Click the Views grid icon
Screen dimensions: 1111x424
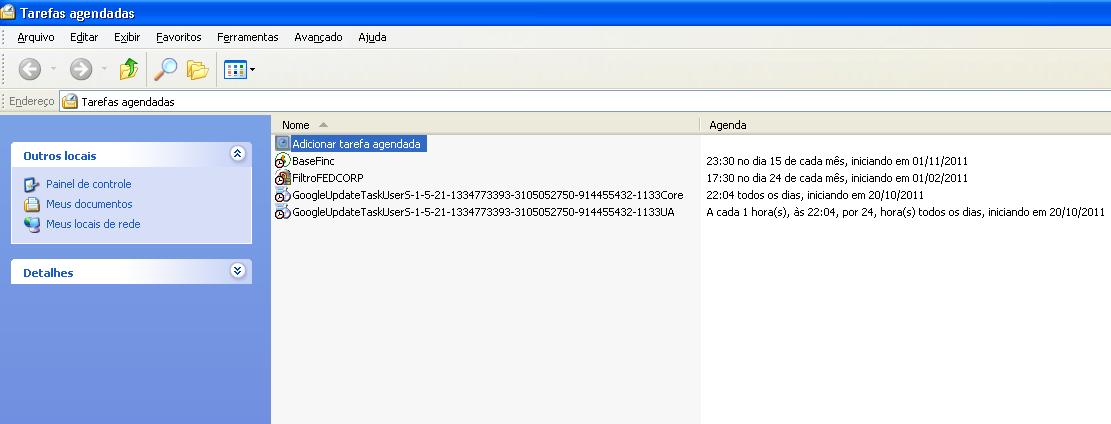coord(234,70)
